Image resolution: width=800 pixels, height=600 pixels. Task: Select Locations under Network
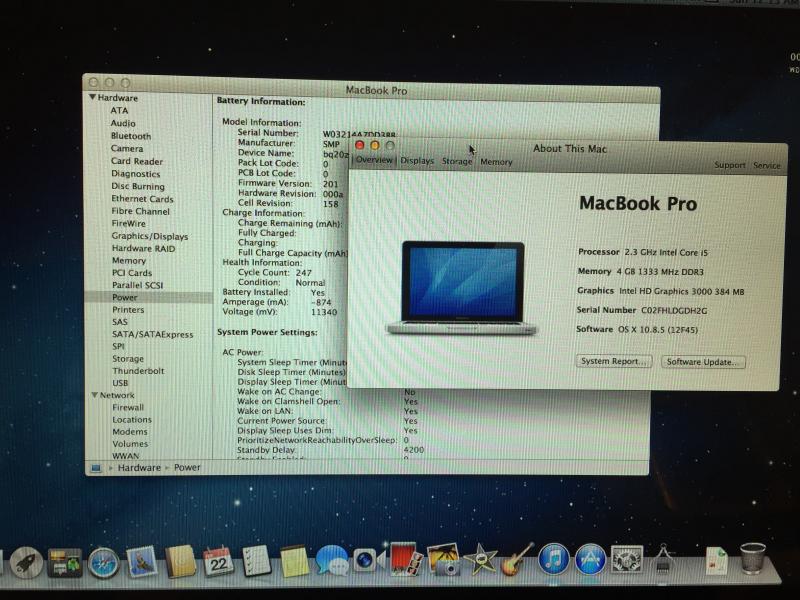tap(132, 419)
